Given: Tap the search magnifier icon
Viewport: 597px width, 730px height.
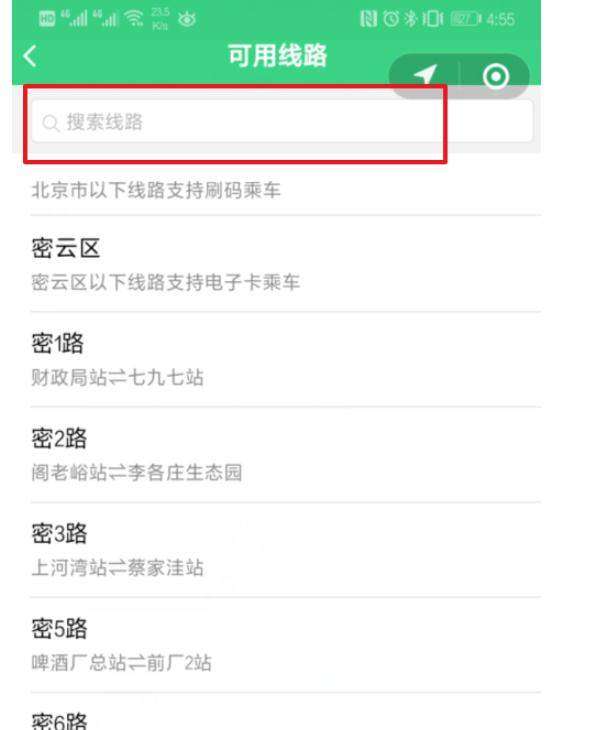Looking at the screenshot, I should click(x=50, y=123).
